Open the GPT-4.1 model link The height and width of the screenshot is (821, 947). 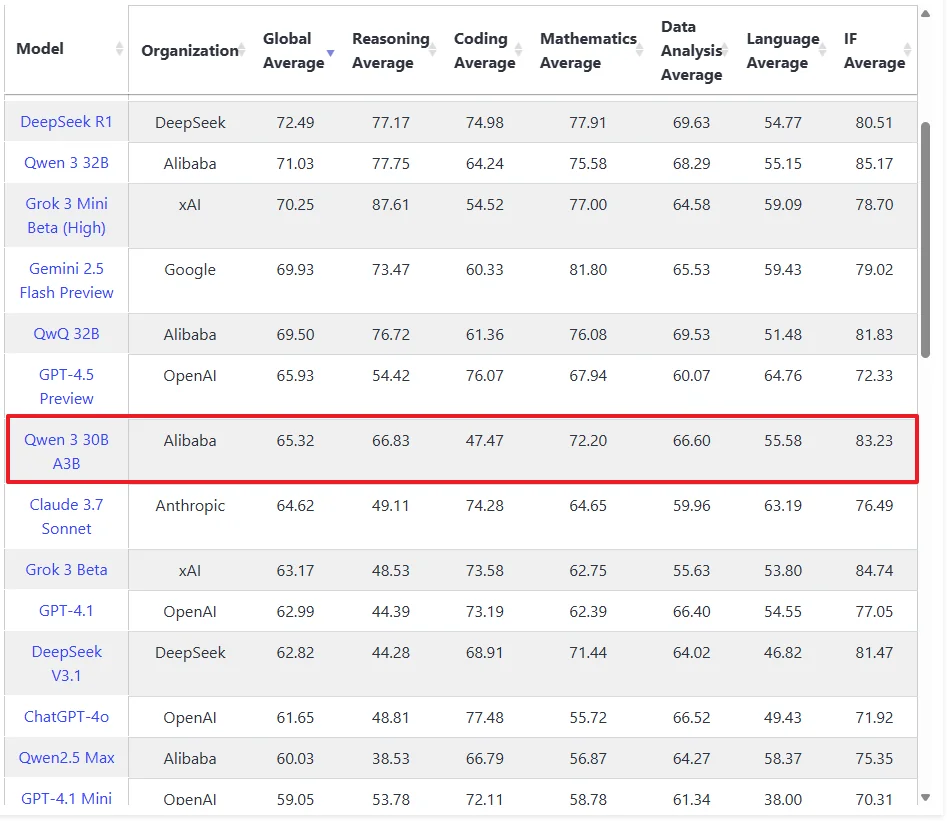(66, 611)
